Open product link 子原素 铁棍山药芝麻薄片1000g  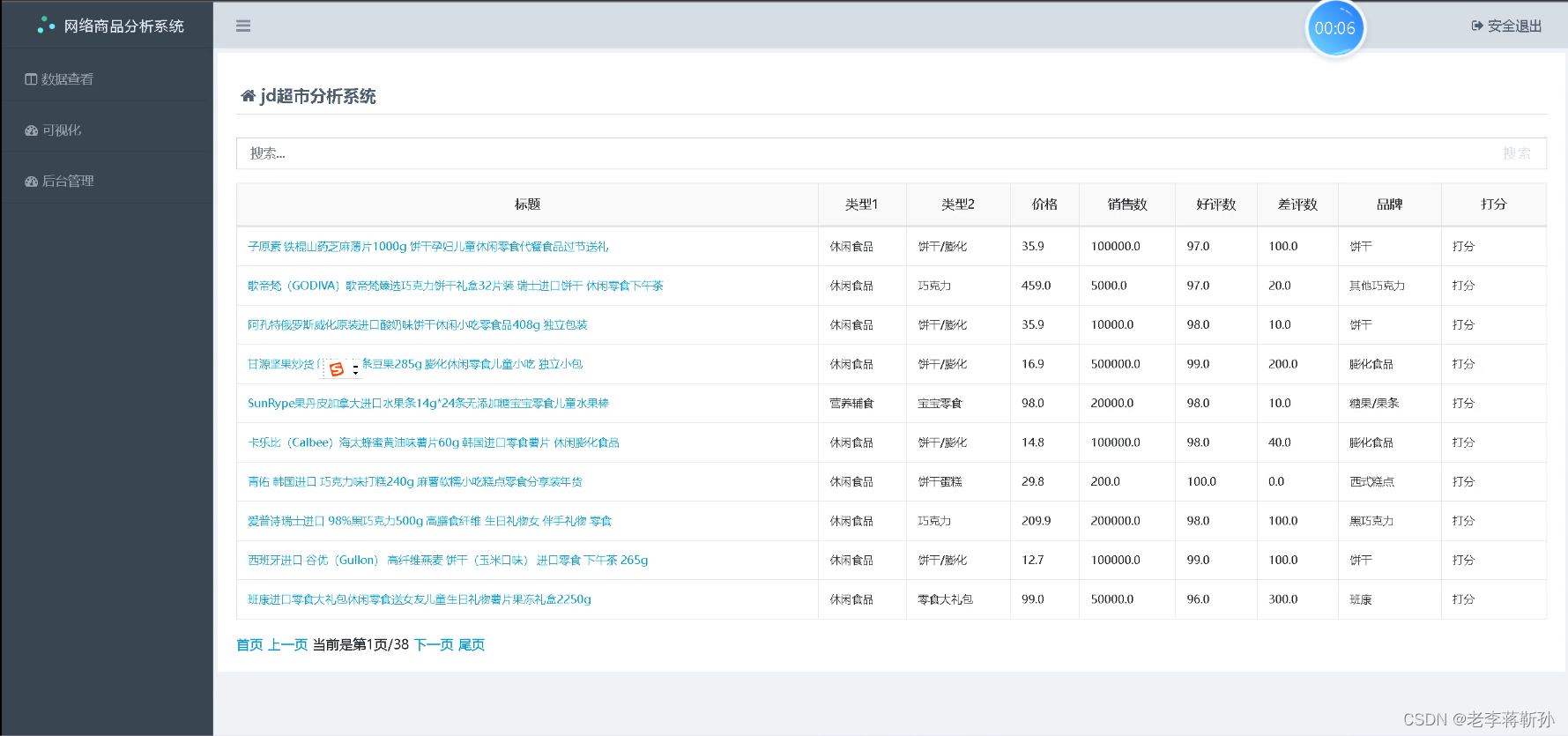point(427,247)
